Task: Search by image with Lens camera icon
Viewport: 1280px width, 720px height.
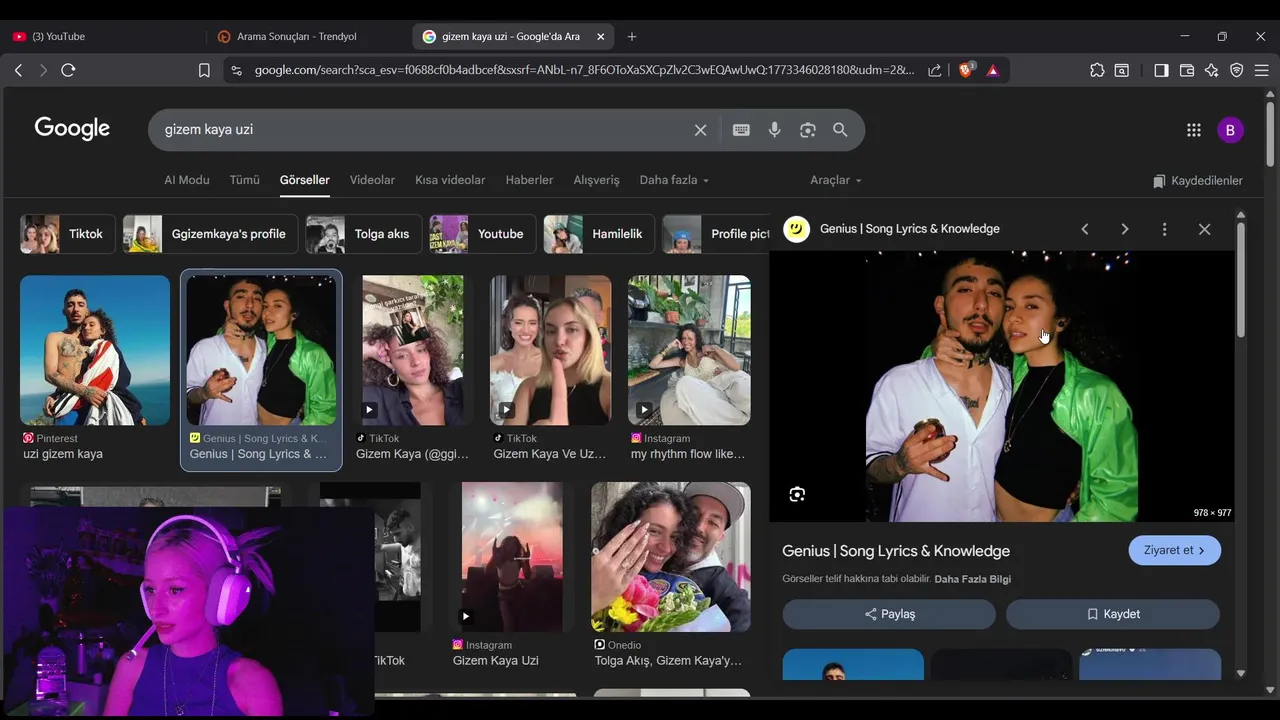Action: click(808, 130)
